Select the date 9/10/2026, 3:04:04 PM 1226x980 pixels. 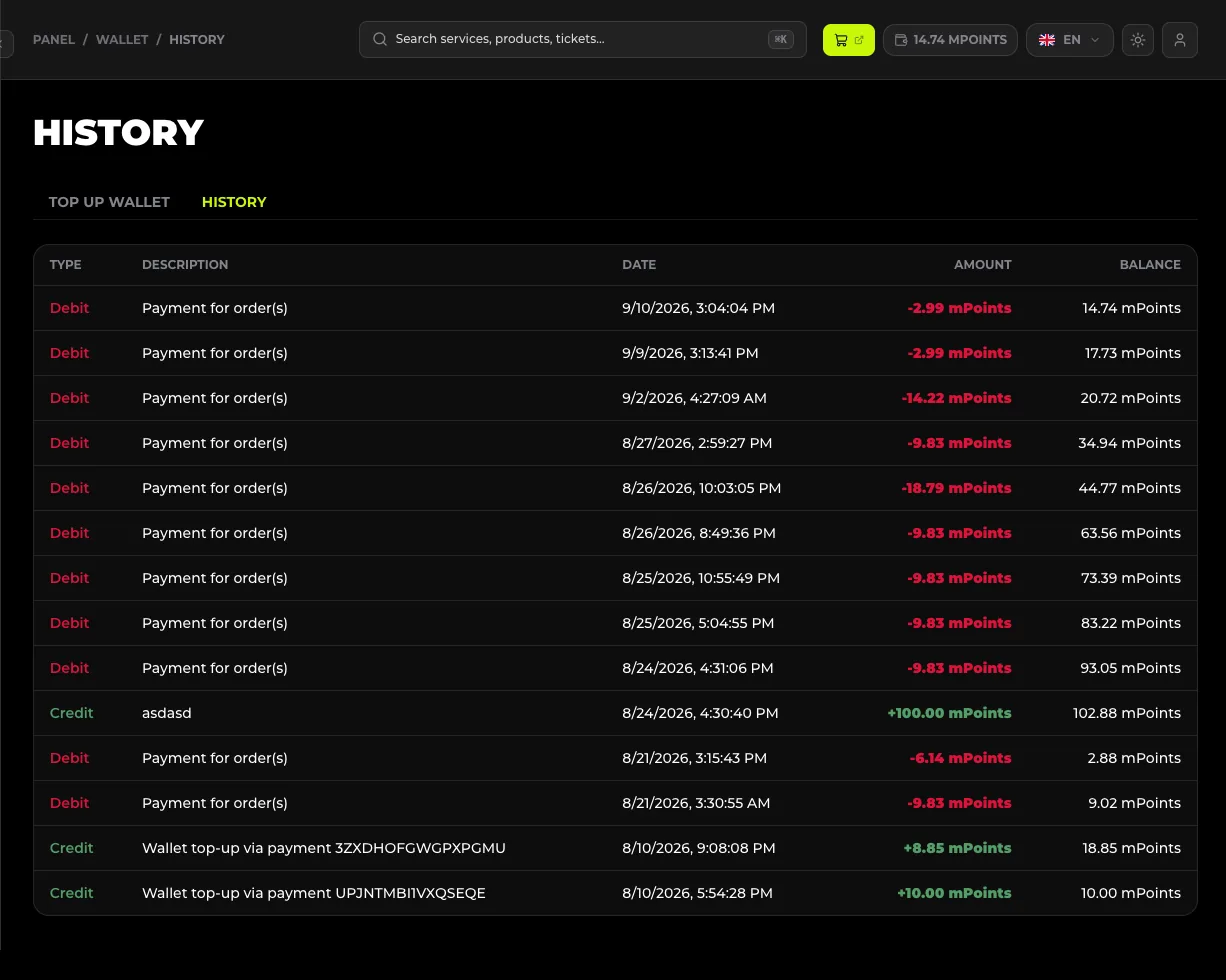(698, 308)
